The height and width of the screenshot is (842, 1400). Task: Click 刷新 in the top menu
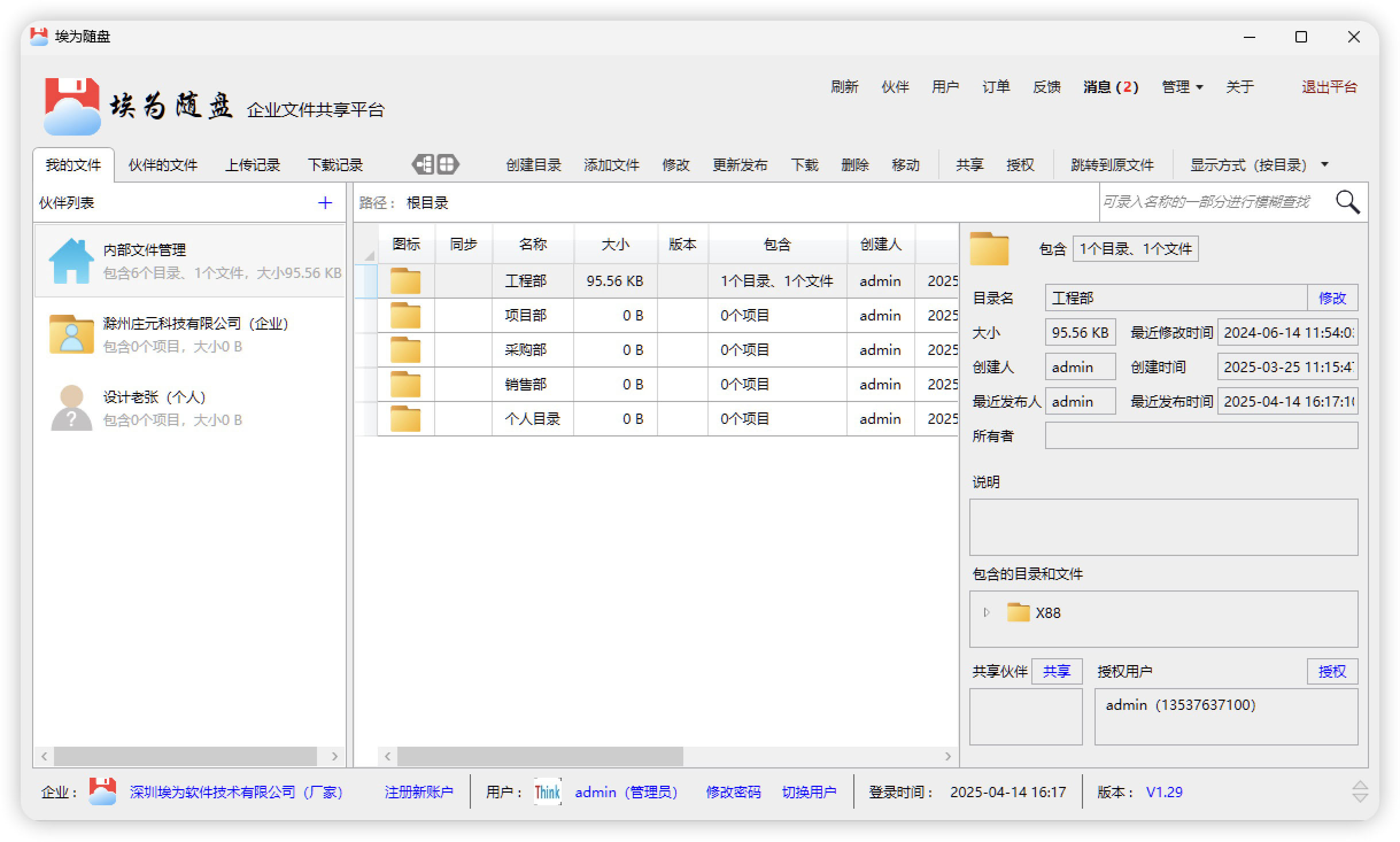[x=845, y=87]
